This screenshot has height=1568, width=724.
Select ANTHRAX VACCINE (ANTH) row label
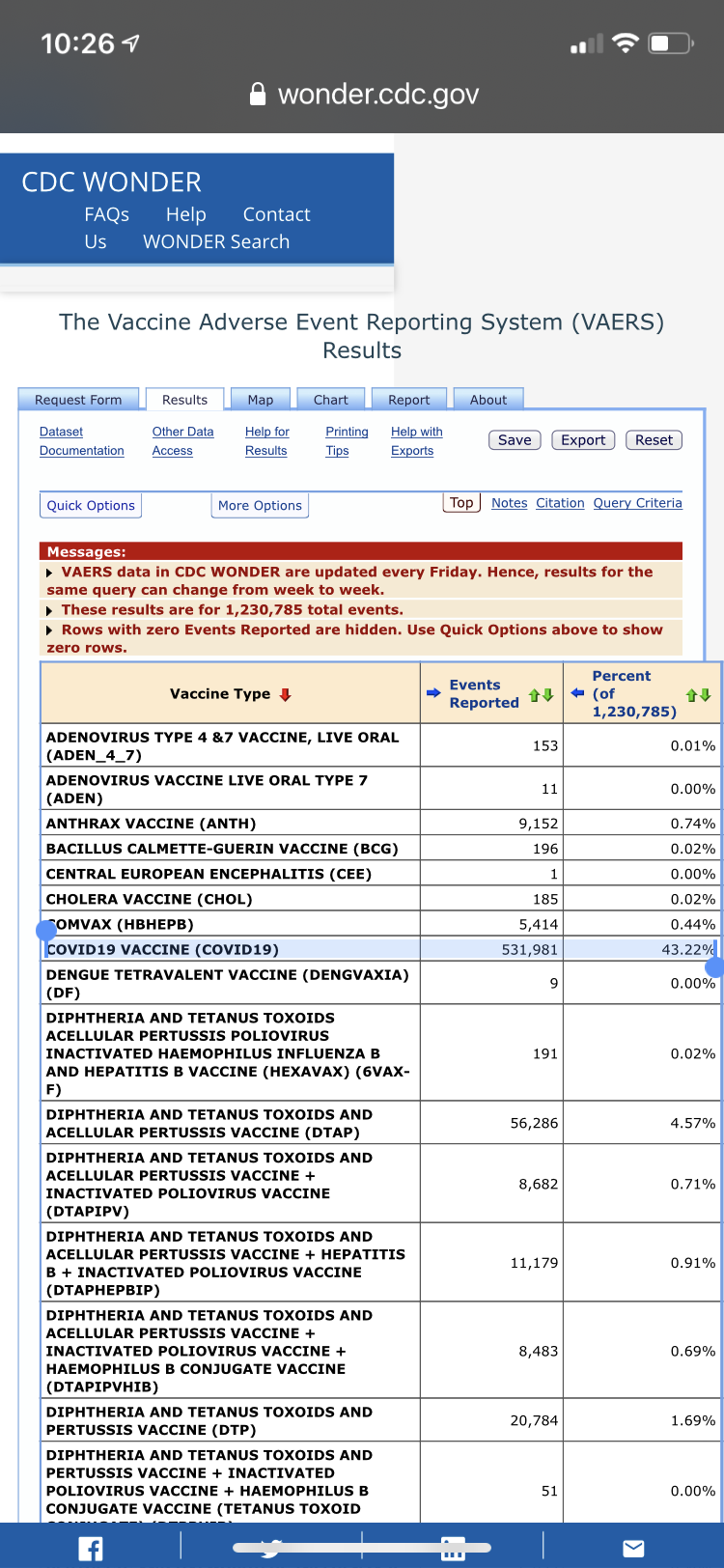(152, 824)
